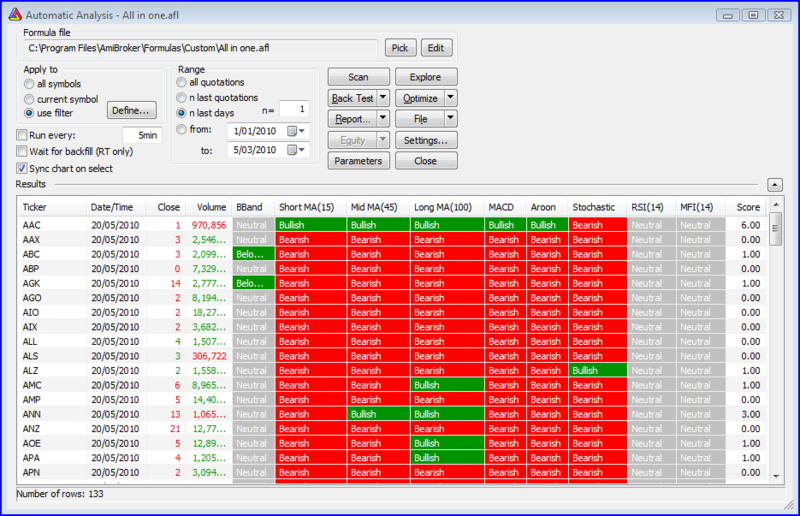This screenshot has height=516, width=800.
Task: Click the Back Test button
Action: 353,98
